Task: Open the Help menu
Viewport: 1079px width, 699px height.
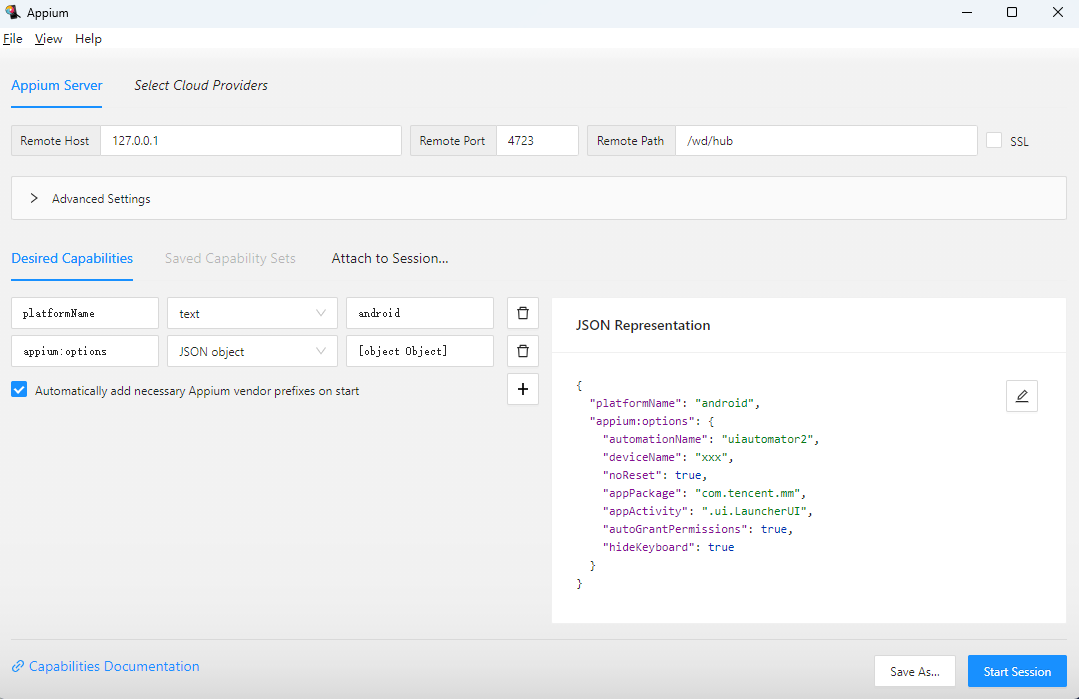Action: coord(88,39)
